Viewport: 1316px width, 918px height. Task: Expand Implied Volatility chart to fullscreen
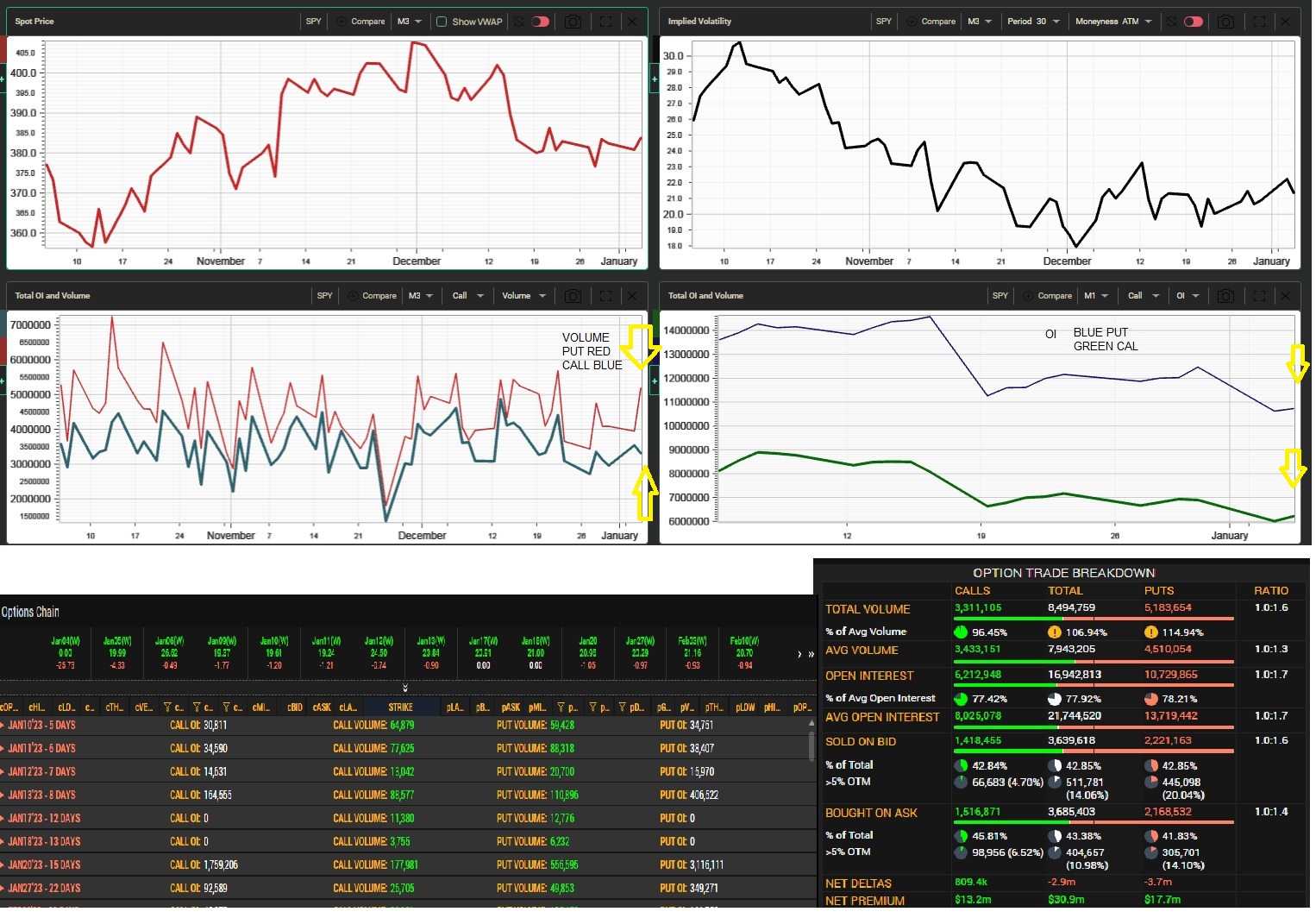click(x=1259, y=22)
